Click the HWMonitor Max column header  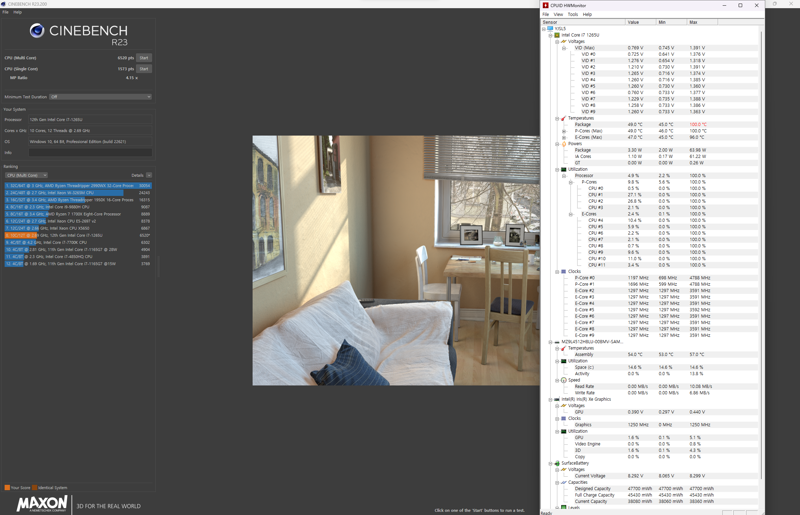[x=702, y=22]
